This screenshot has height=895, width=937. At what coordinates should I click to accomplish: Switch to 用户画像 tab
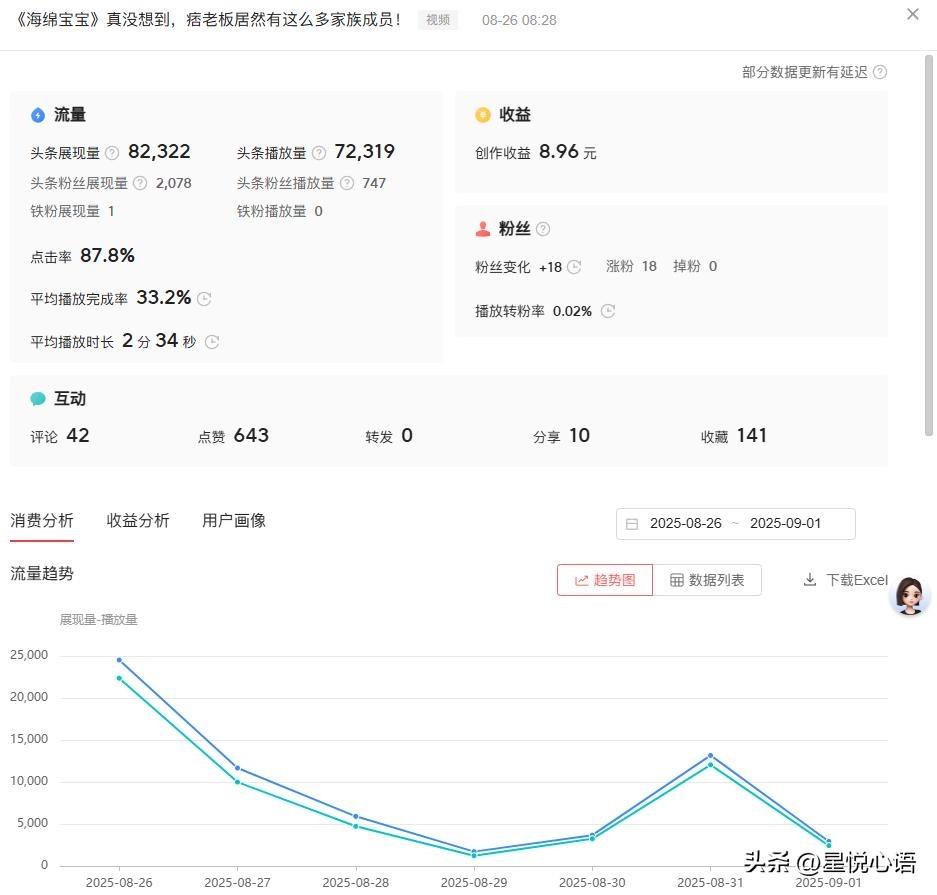tap(234, 520)
